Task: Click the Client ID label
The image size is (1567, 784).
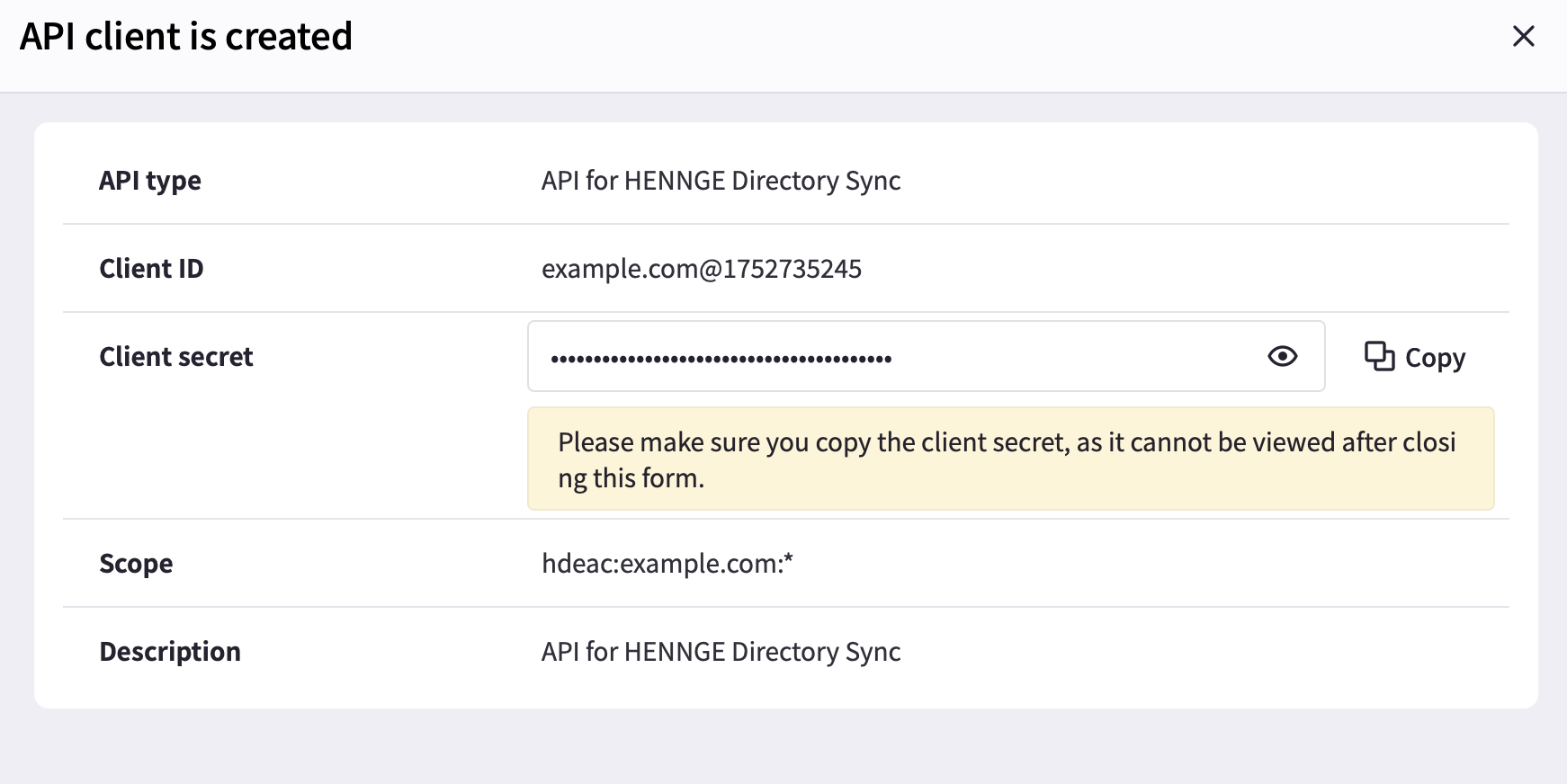Action: pos(151,269)
